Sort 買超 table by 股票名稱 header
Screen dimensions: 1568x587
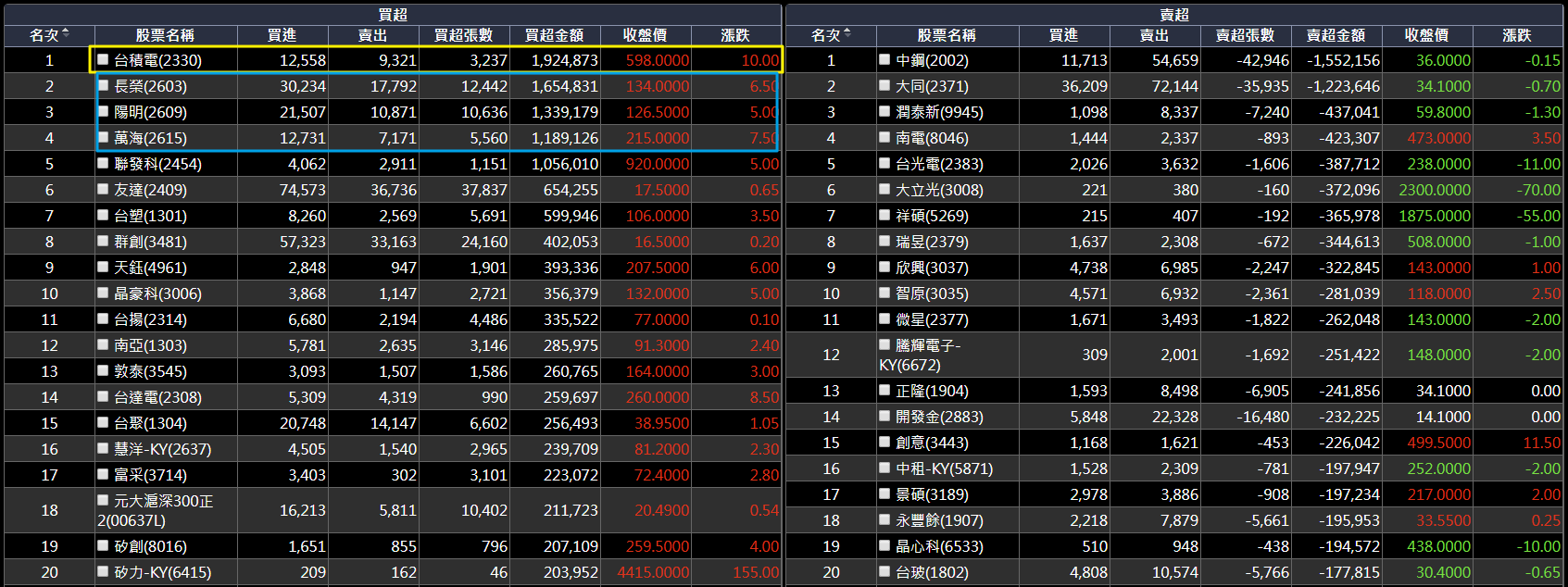pos(165,35)
